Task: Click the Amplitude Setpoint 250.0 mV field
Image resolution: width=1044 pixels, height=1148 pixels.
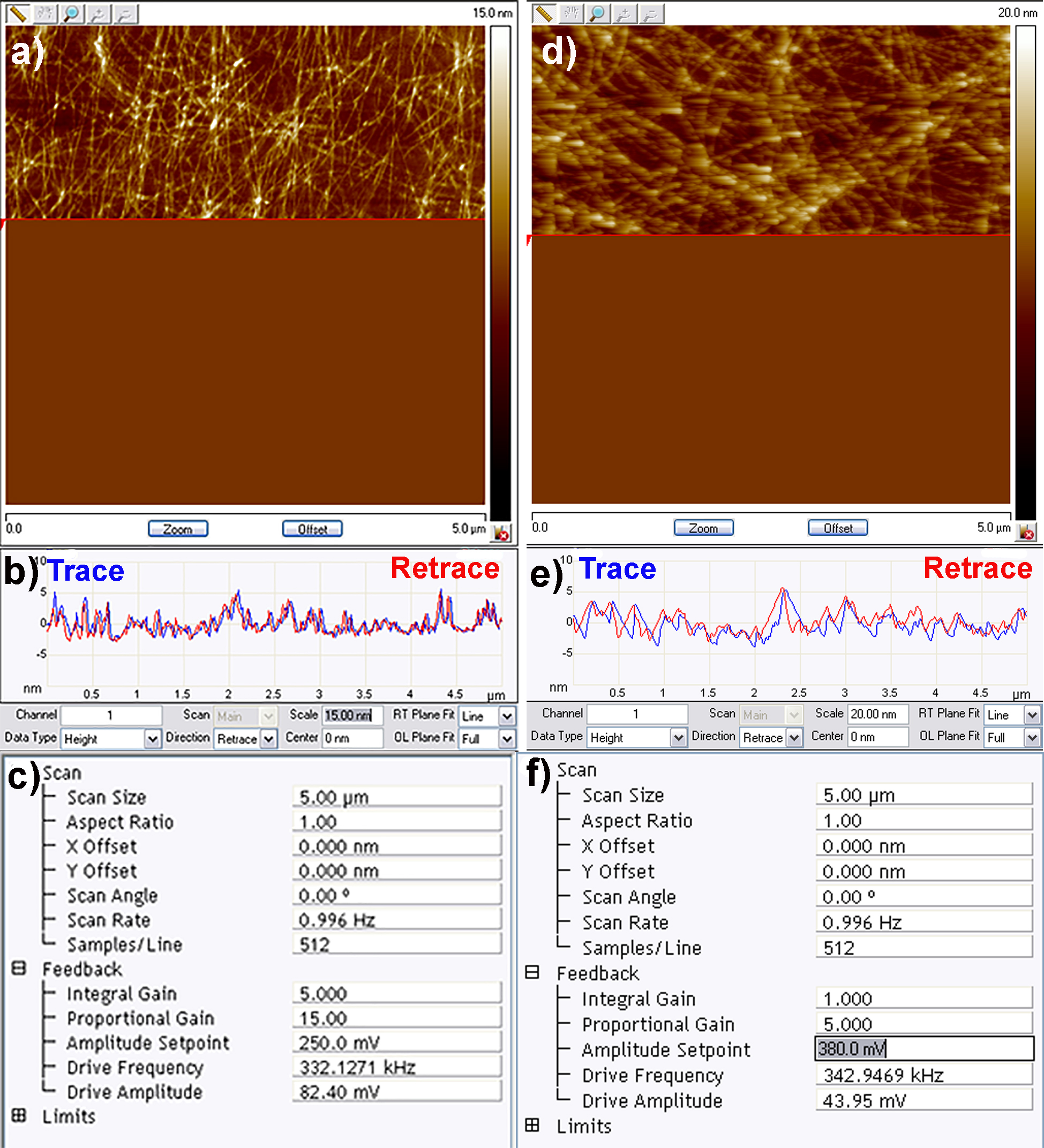Action: point(397,1042)
